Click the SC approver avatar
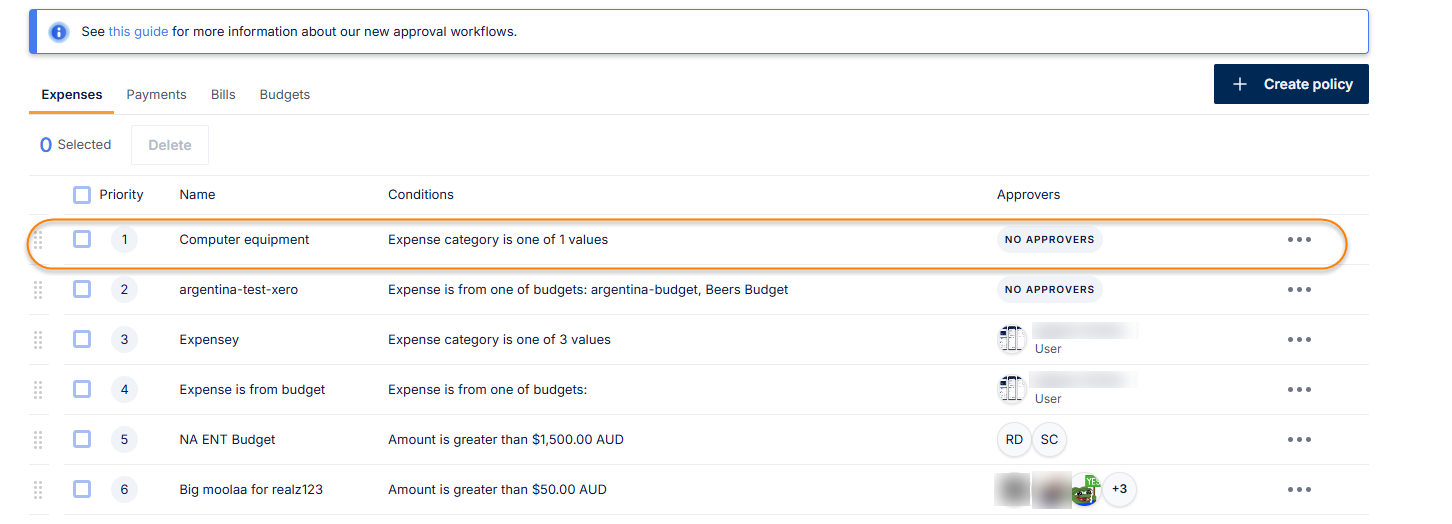The height and width of the screenshot is (524, 1452). pos(1049,440)
